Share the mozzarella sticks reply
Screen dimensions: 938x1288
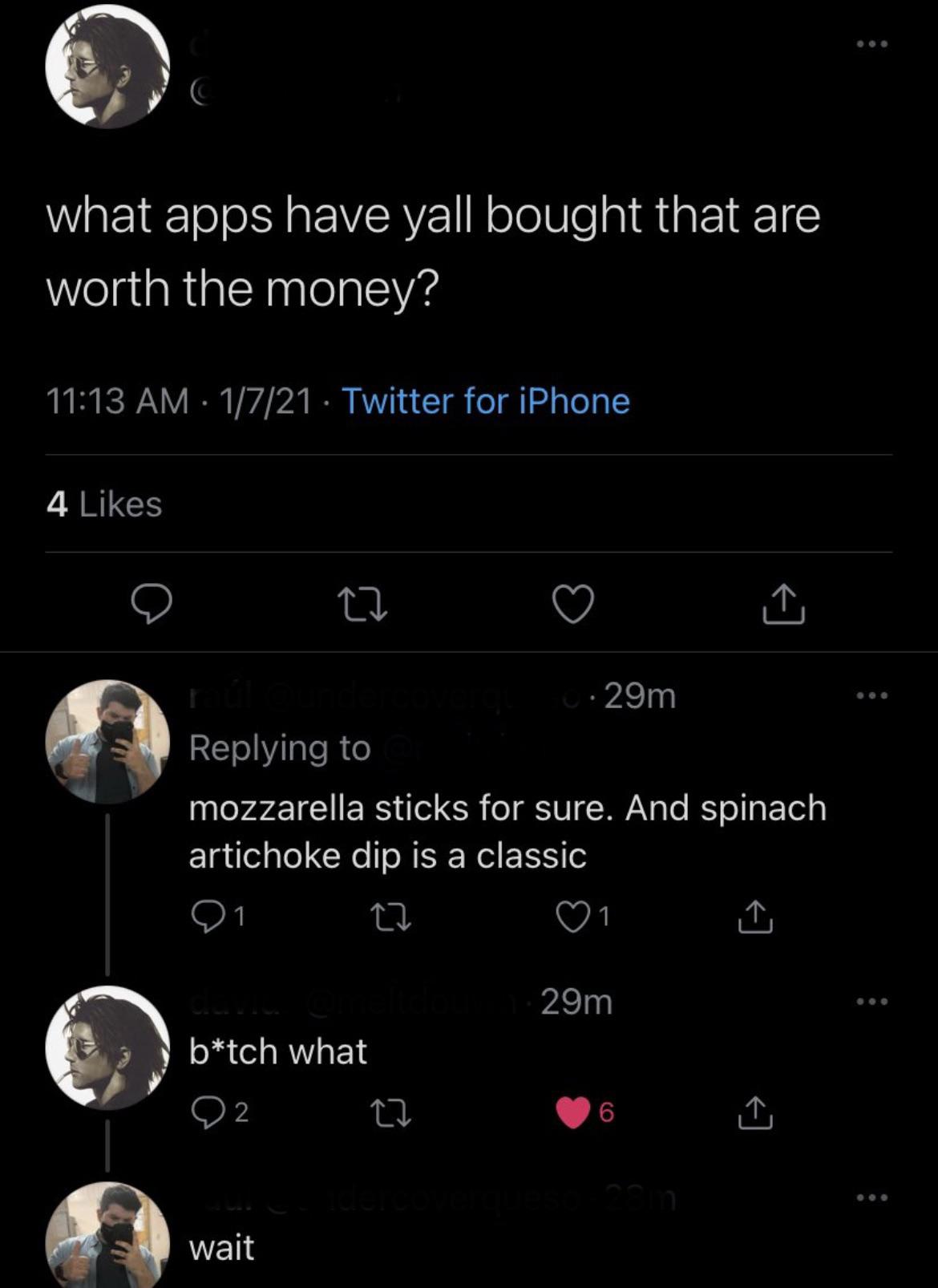click(754, 916)
